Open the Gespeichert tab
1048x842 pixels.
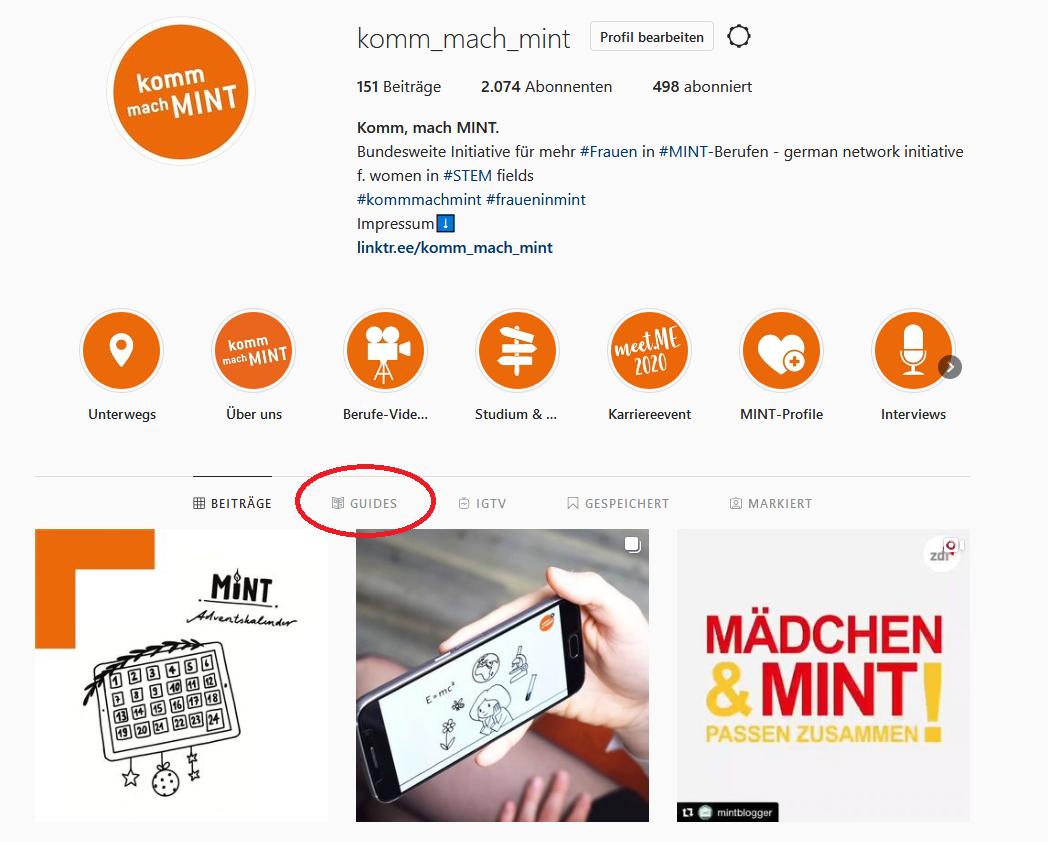click(x=618, y=503)
